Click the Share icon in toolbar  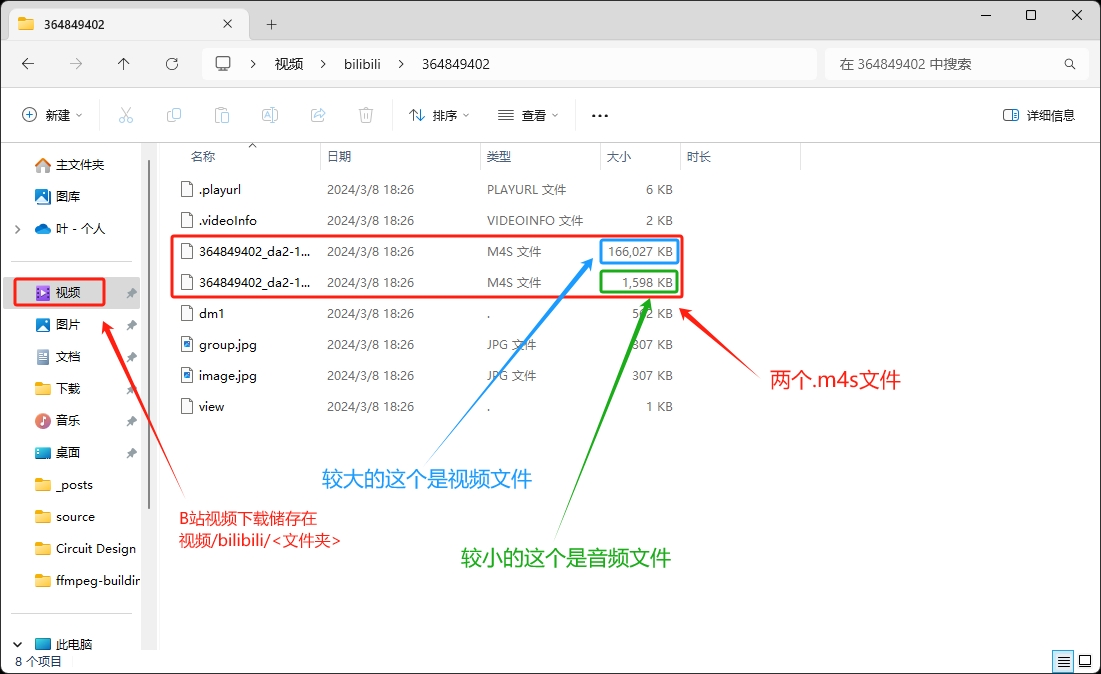tap(318, 115)
